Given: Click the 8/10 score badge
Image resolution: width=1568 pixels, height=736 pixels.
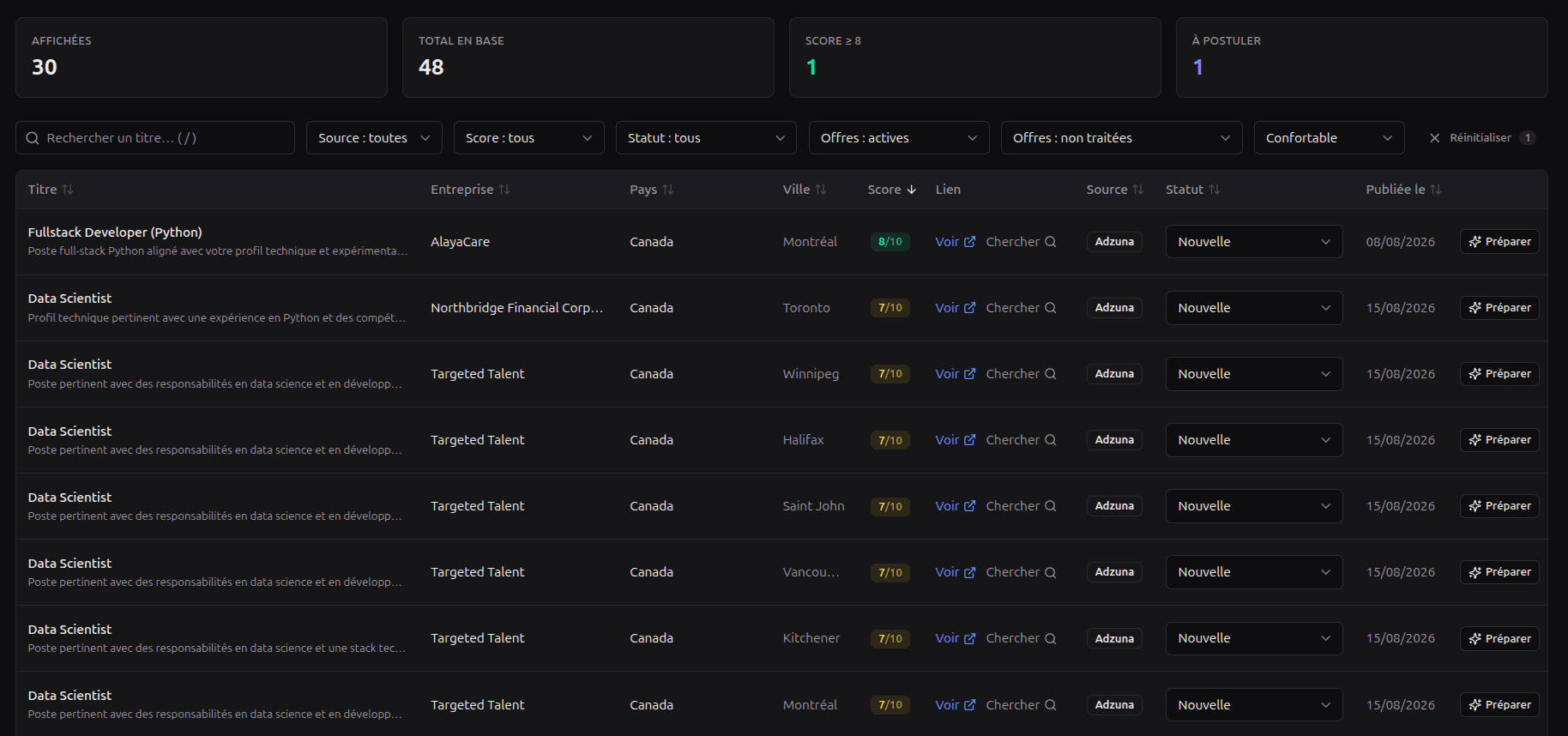Looking at the screenshot, I should [x=890, y=242].
